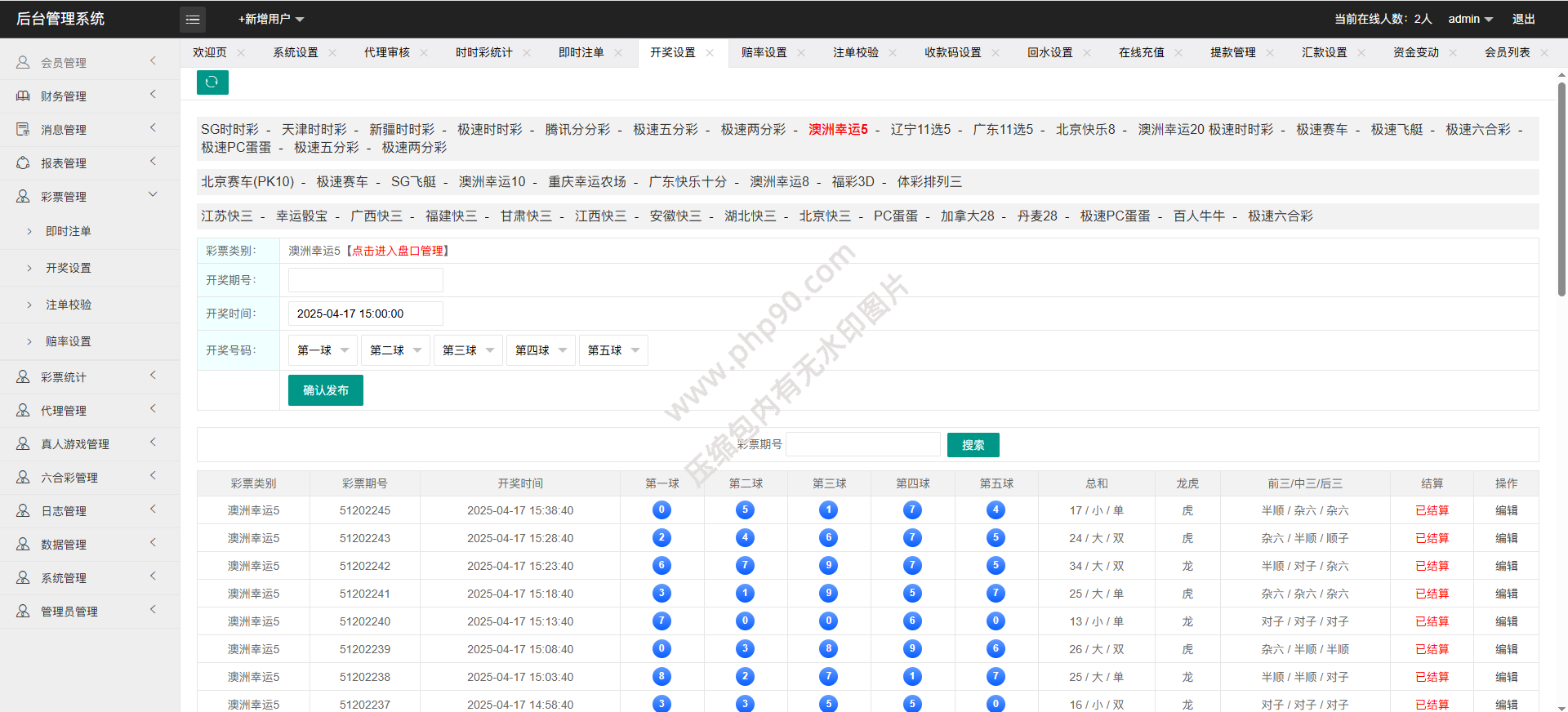Close the 开奖设置 tab with its X

710,53
